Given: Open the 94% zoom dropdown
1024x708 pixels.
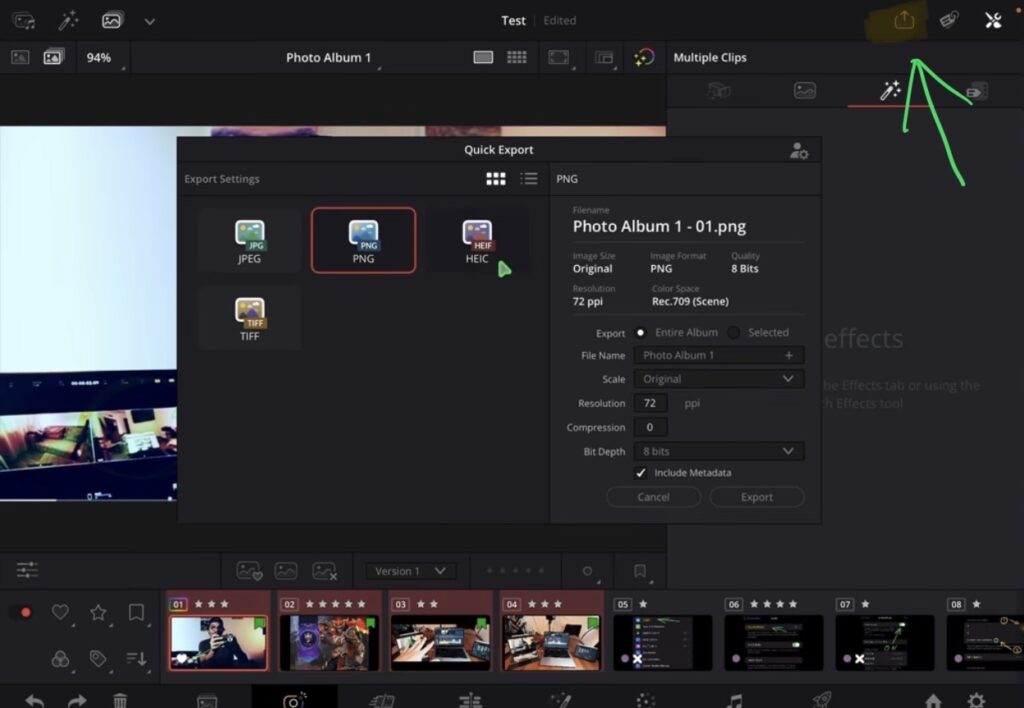Looking at the screenshot, I should pyautogui.click(x=99, y=57).
